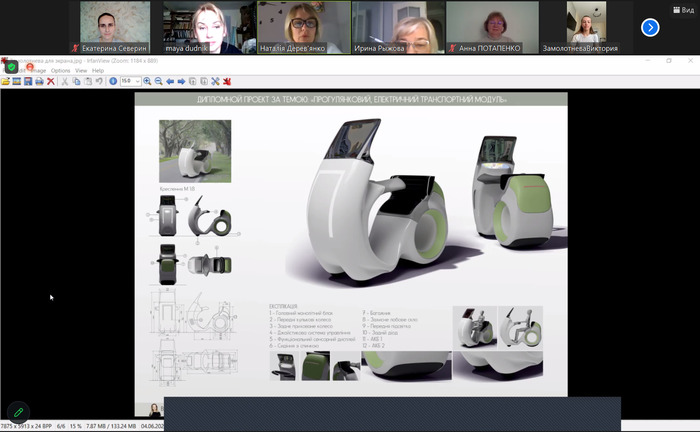700x432 pixels.
Task: Expand the zoom percentage dropdown
Action: point(138,82)
